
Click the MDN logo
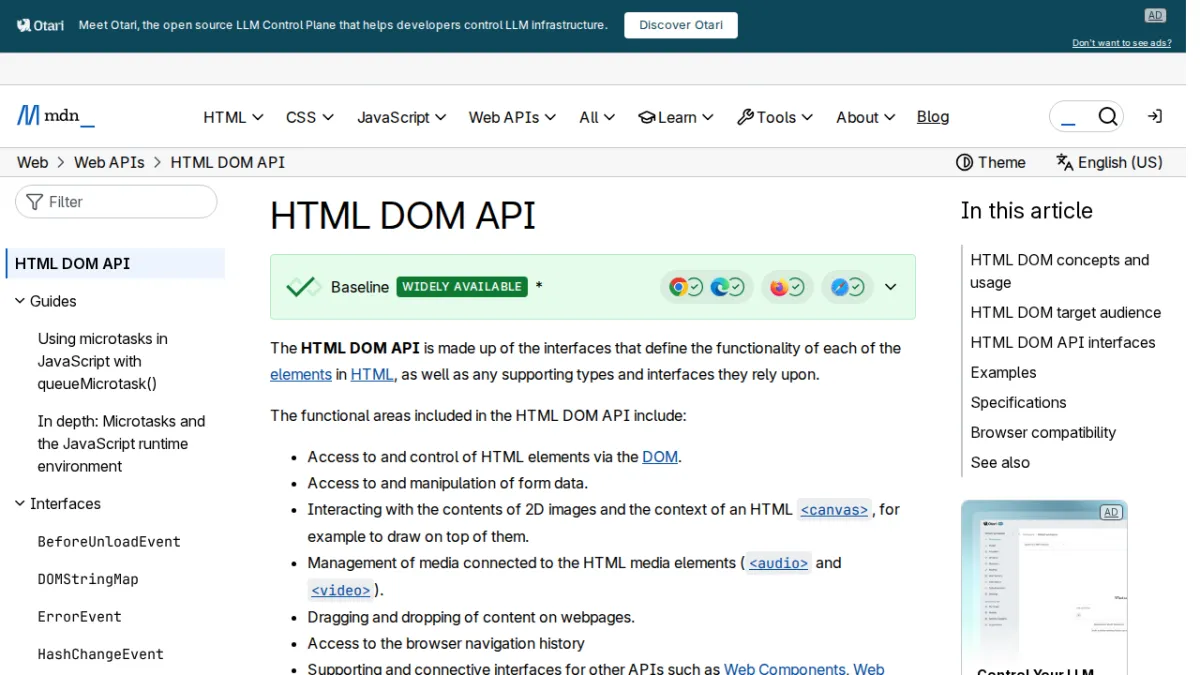[x=55, y=116]
